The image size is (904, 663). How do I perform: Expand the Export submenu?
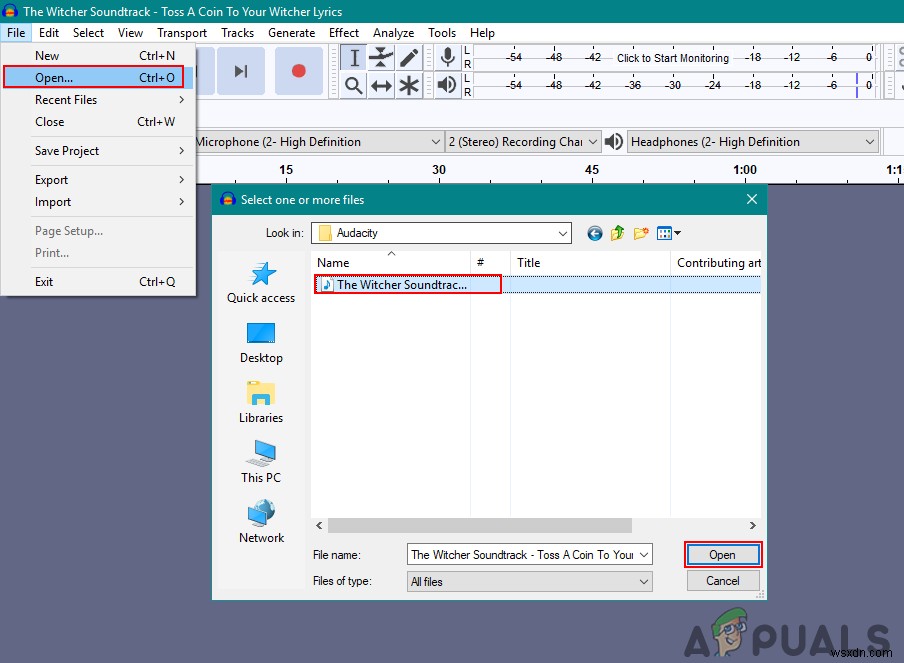(x=99, y=180)
